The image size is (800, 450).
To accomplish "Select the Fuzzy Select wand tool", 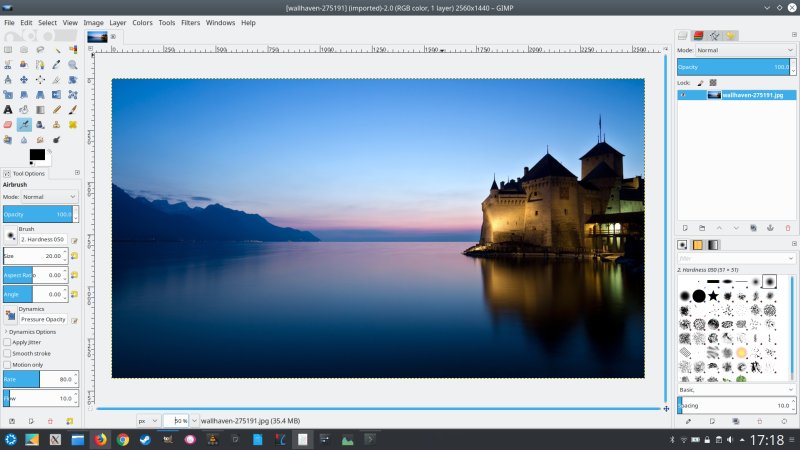I will point(57,50).
